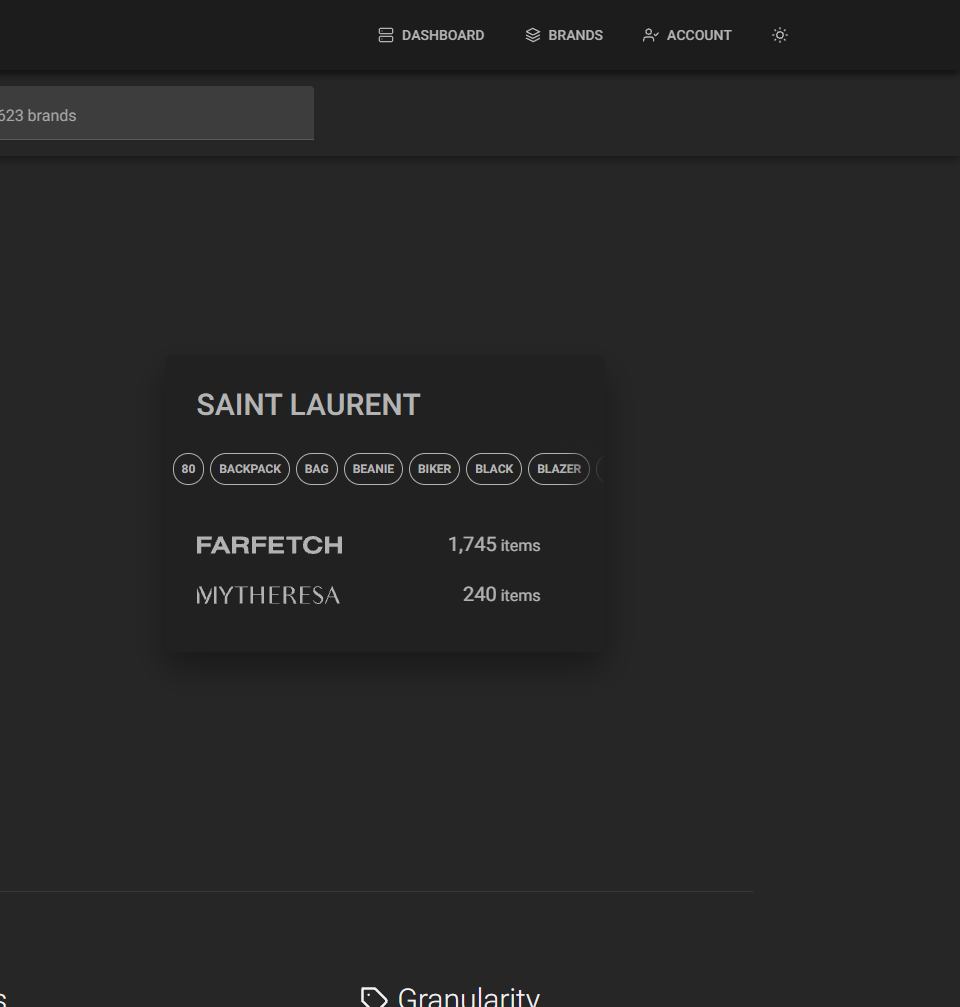Open the Saint Laurent brand title
960x1007 pixels.
point(308,405)
